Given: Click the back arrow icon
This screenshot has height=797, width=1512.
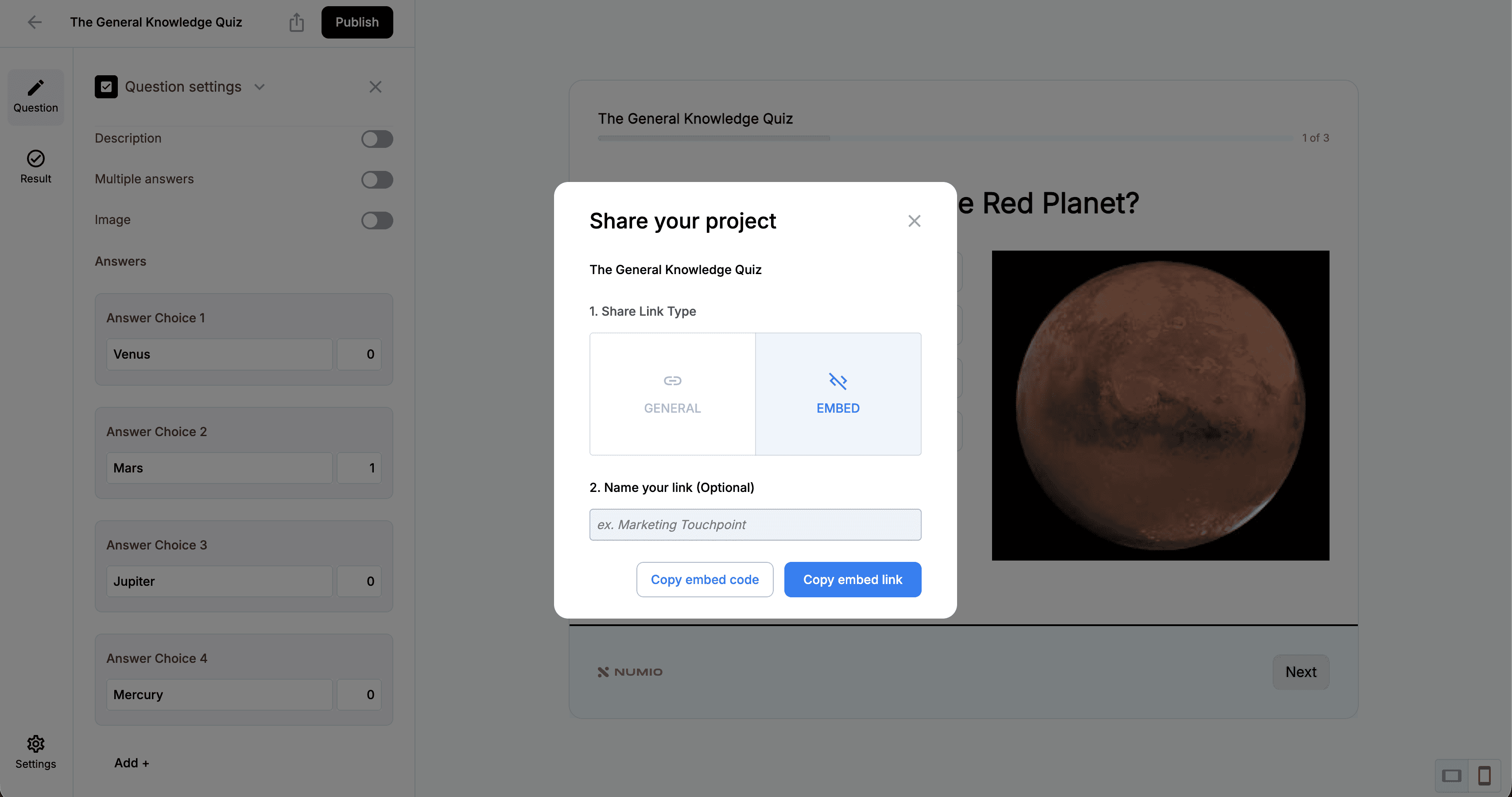Looking at the screenshot, I should (x=35, y=22).
